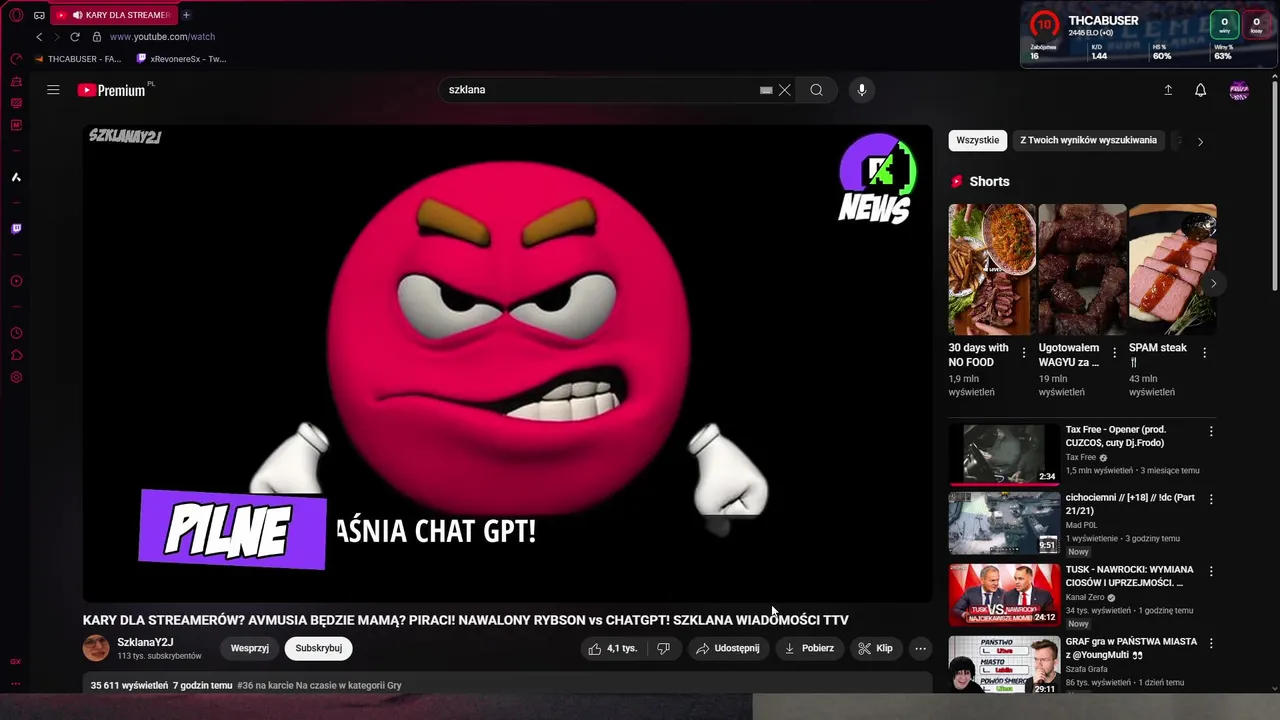Select Z Twoich wyników wyszukiwania chip
This screenshot has height=720, width=1280.
pyautogui.click(x=1088, y=140)
